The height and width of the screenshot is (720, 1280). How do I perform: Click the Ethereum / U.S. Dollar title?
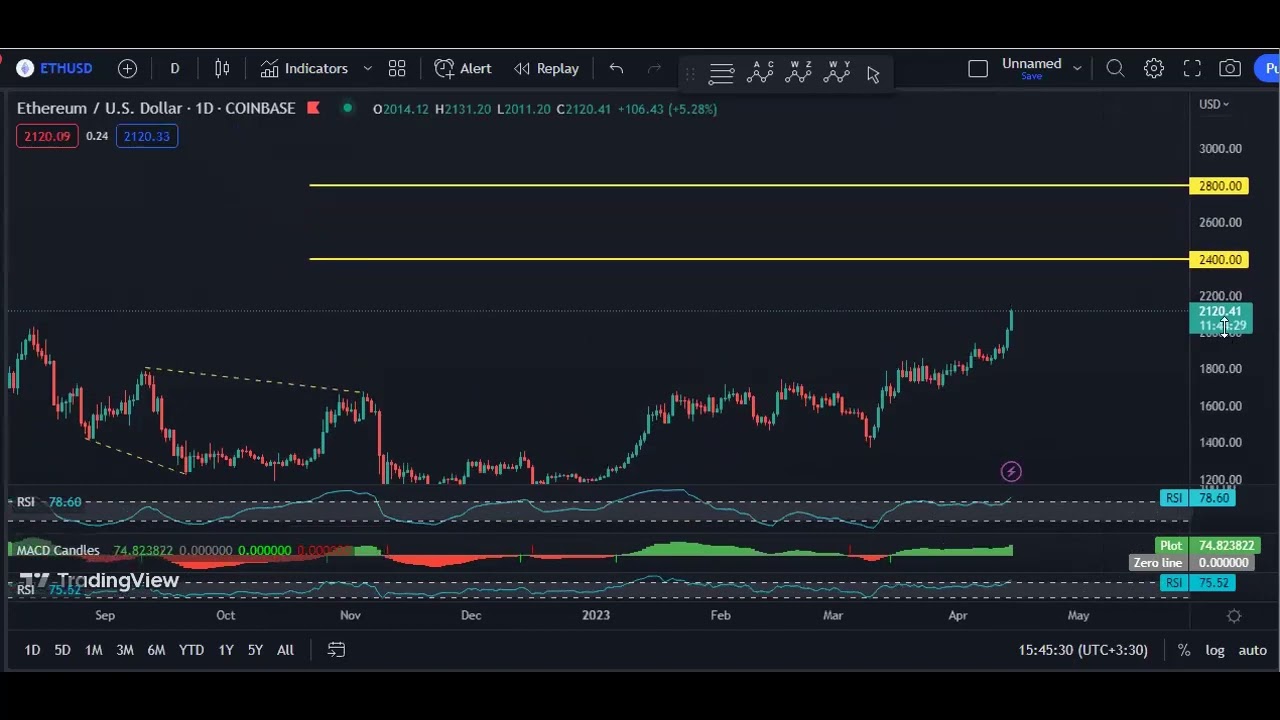(156, 108)
